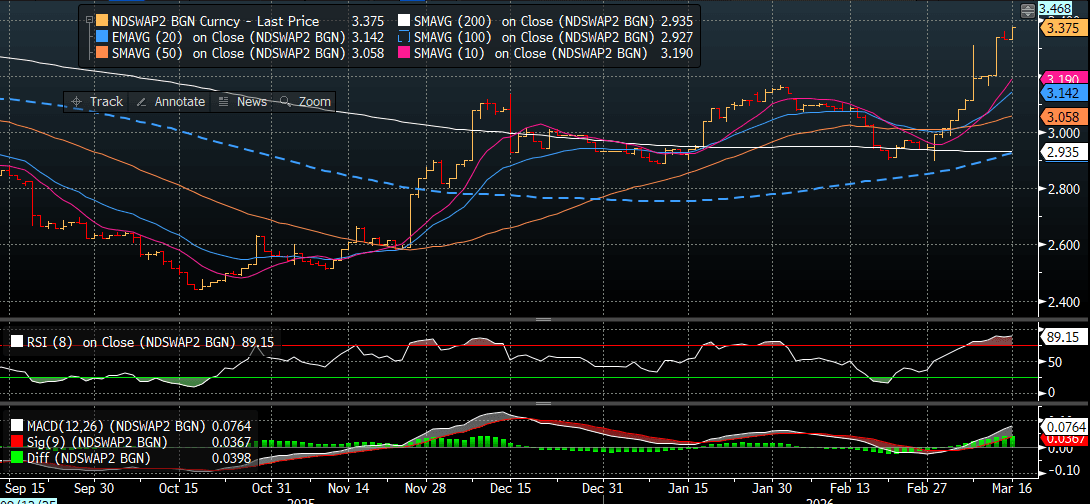Image resolution: width=1090 pixels, height=504 pixels.
Task: Click the Mar 16 date axis label
Action: (x=1013, y=490)
